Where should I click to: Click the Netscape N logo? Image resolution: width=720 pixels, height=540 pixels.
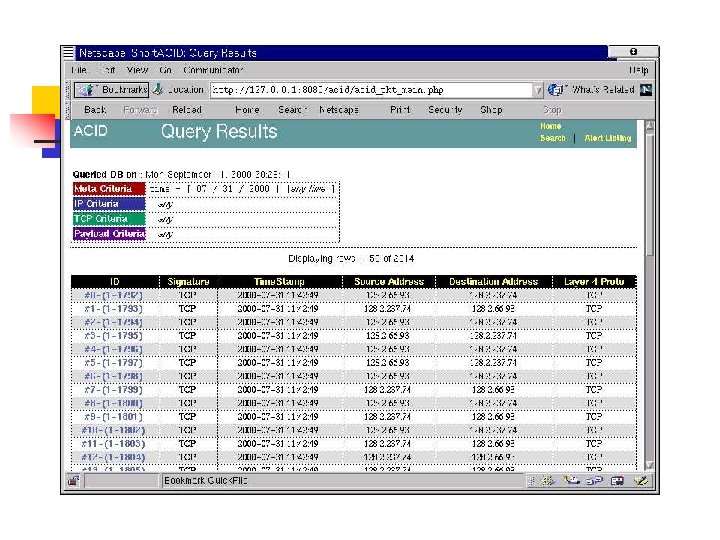point(646,90)
